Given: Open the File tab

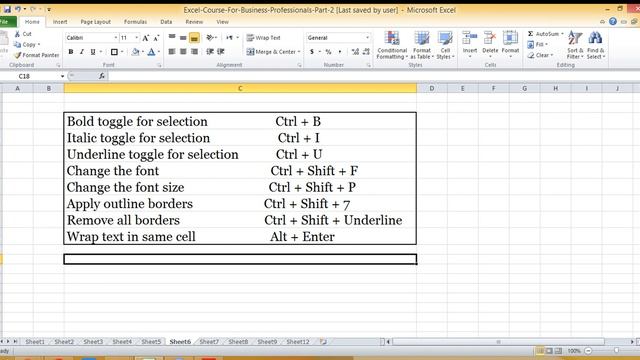Looking at the screenshot, I should [x=8, y=22].
